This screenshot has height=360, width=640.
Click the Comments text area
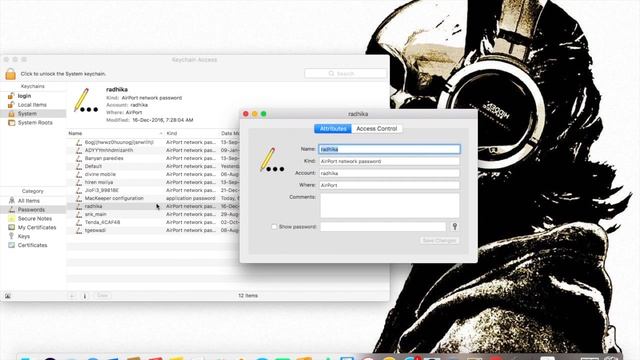coord(389,205)
